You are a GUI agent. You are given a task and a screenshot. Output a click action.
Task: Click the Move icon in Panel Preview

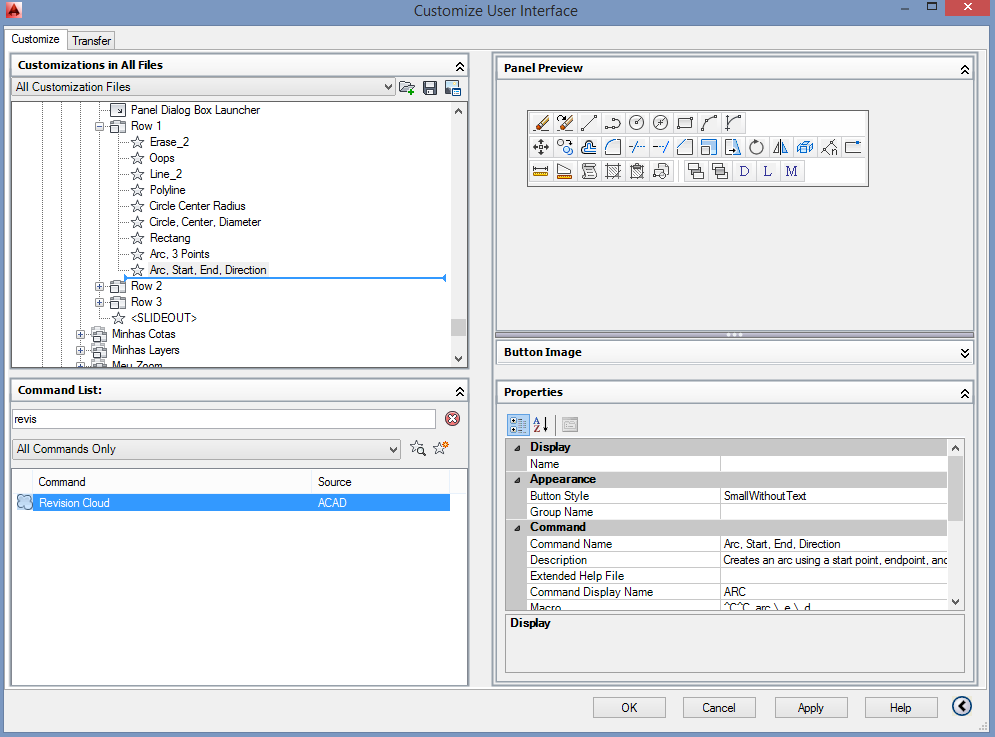[541, 147]
